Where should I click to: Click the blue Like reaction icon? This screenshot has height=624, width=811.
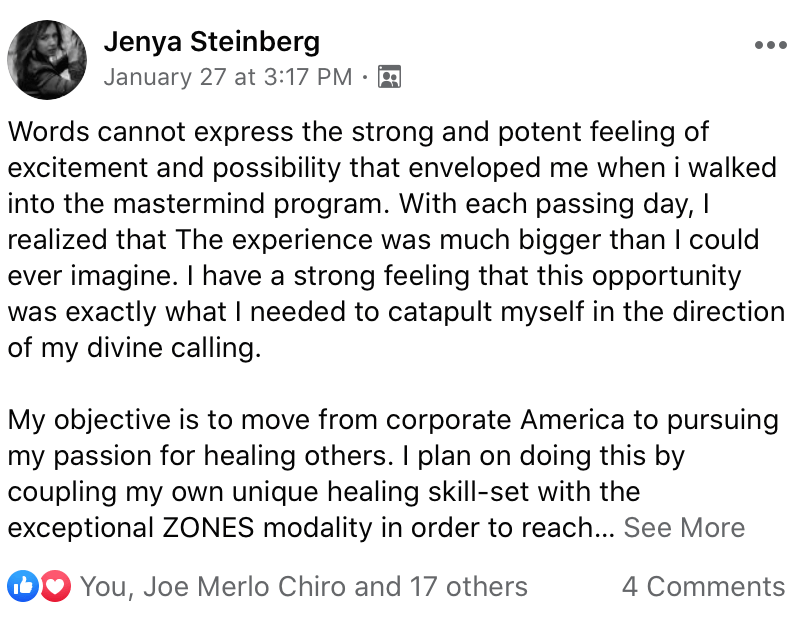(22, 586)
